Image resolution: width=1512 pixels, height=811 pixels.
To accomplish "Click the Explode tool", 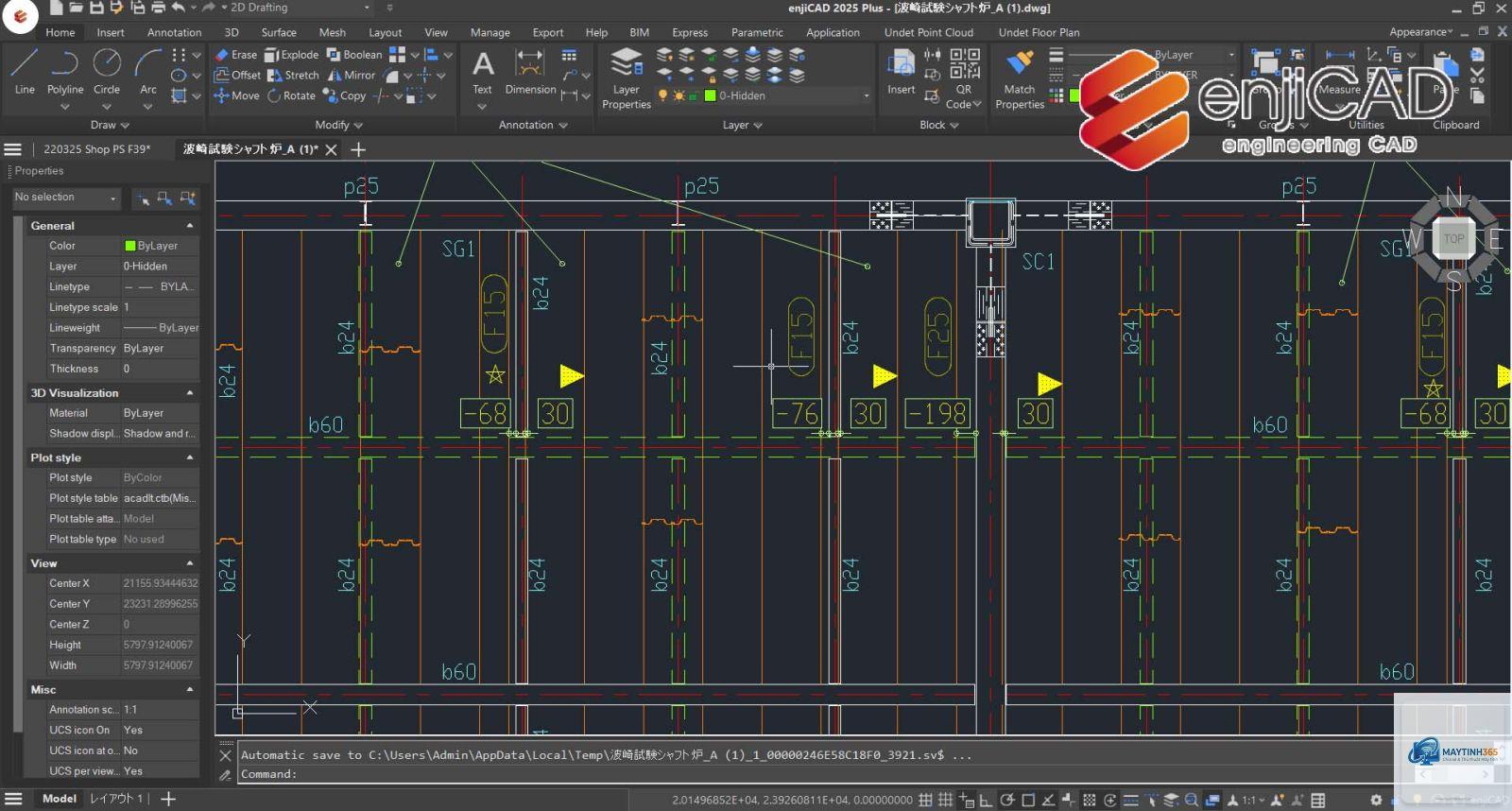I will (291, 55).
